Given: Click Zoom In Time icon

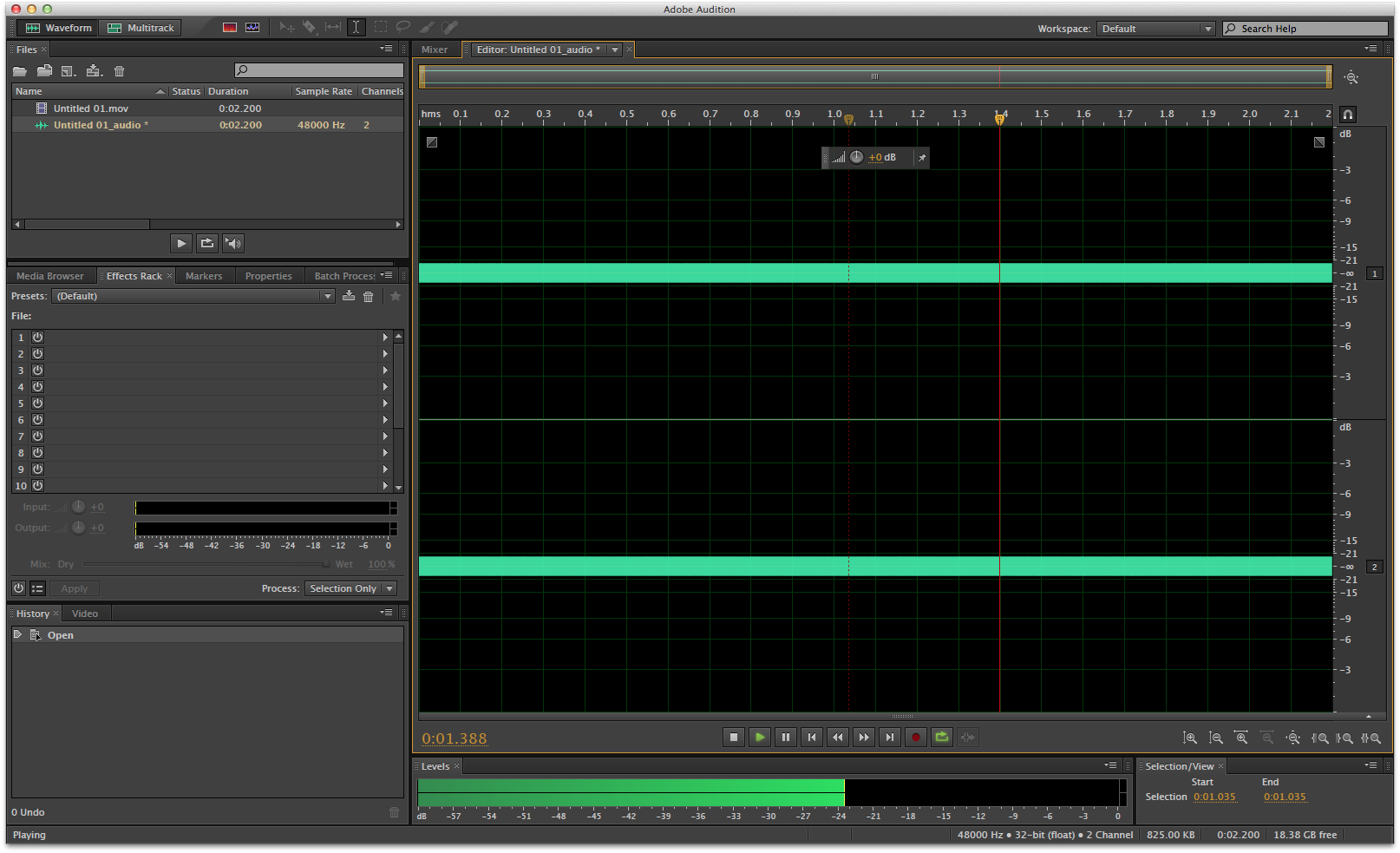Looking at the screenshot, I should point(1241,738).
